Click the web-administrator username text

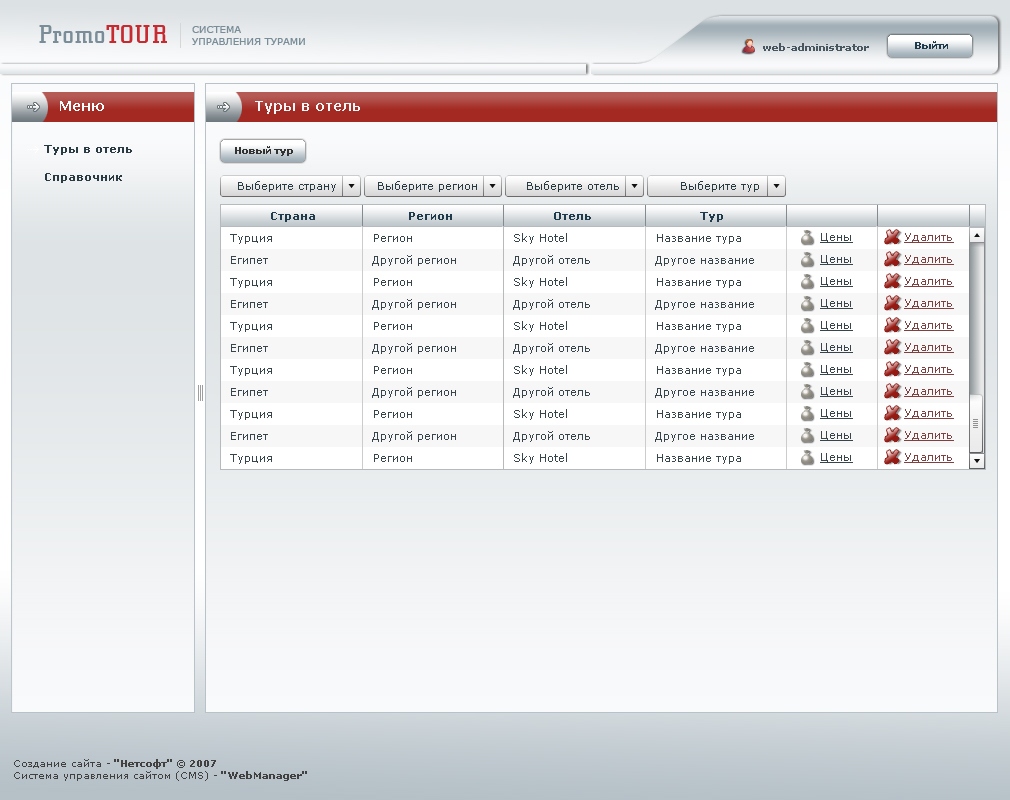click(x=815, y=47)
